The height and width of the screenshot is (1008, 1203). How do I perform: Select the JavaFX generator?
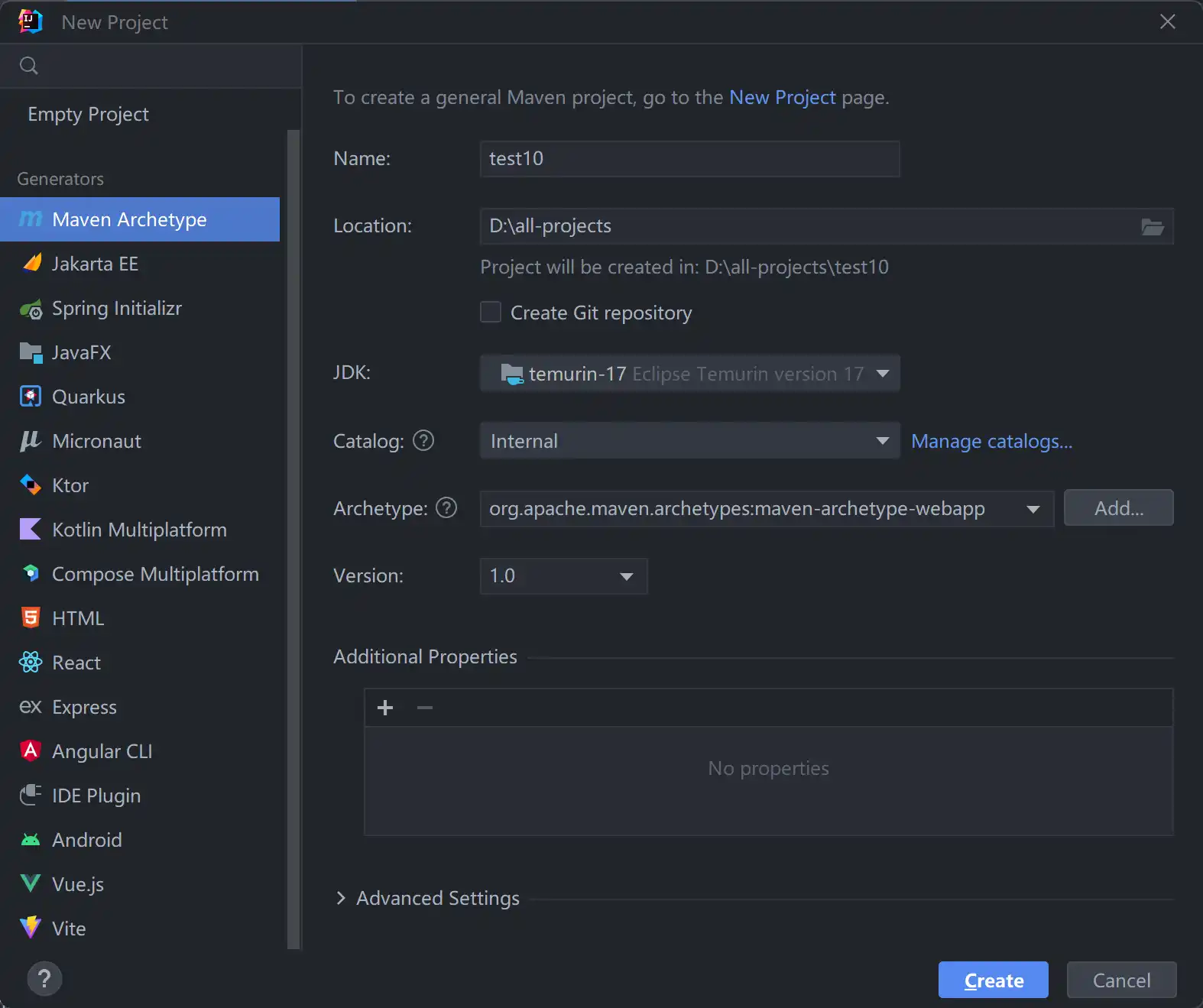140,352
